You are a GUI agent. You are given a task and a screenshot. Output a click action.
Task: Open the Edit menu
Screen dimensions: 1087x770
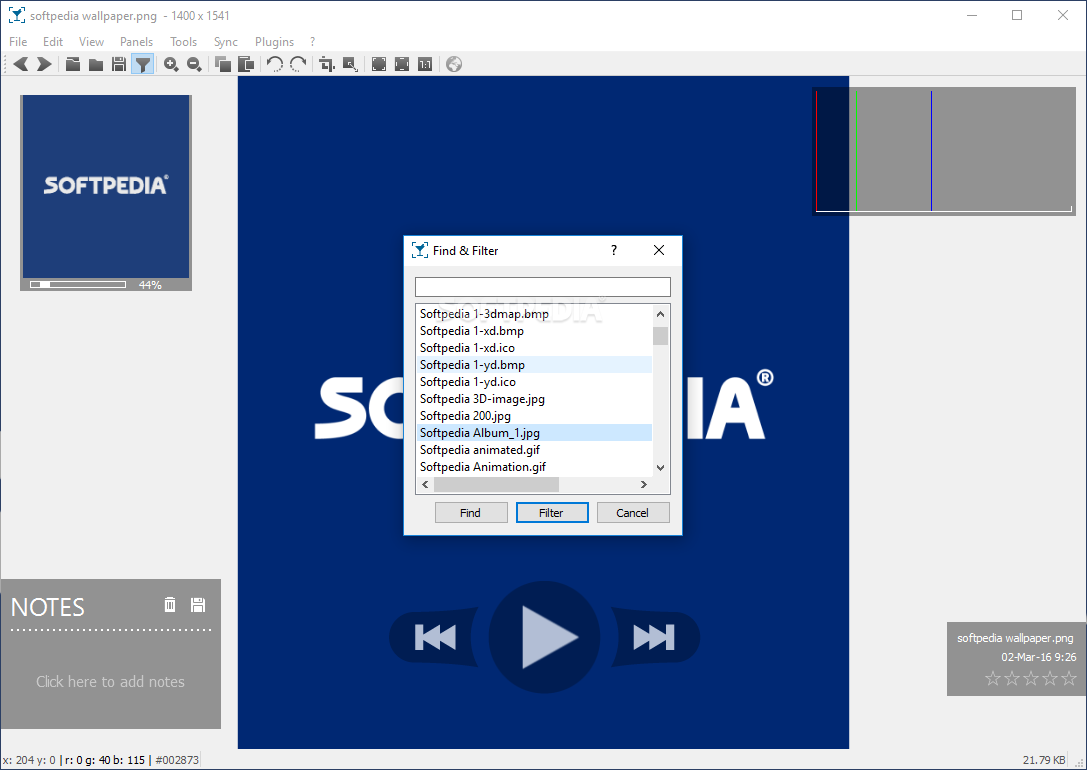point(53,42)
